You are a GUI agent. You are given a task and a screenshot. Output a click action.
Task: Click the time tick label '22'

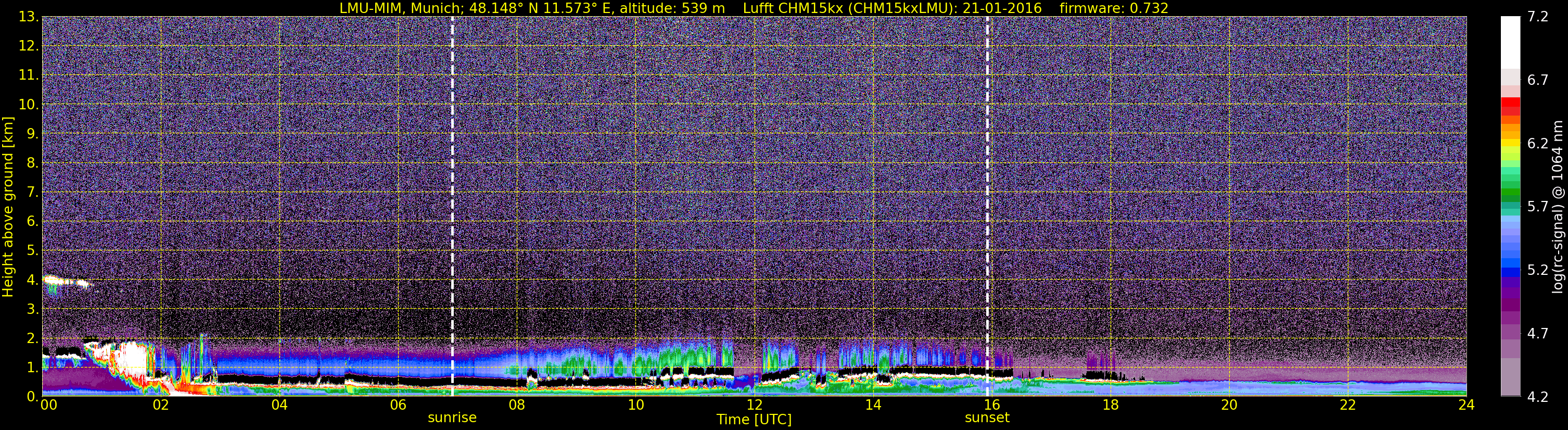click(x=1348, y=404)
